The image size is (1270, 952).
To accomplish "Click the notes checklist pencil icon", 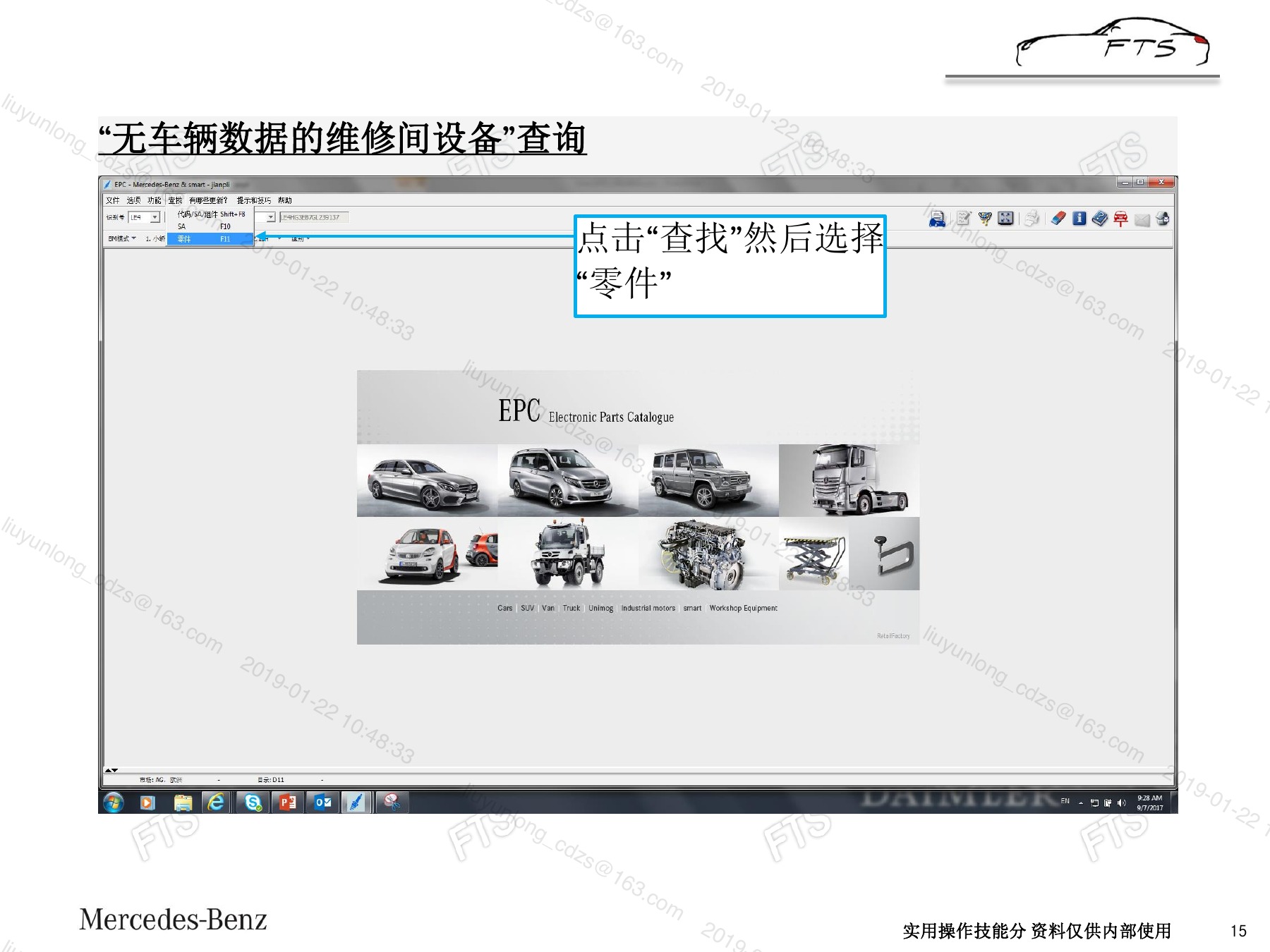I will click(x=964, y=219).
